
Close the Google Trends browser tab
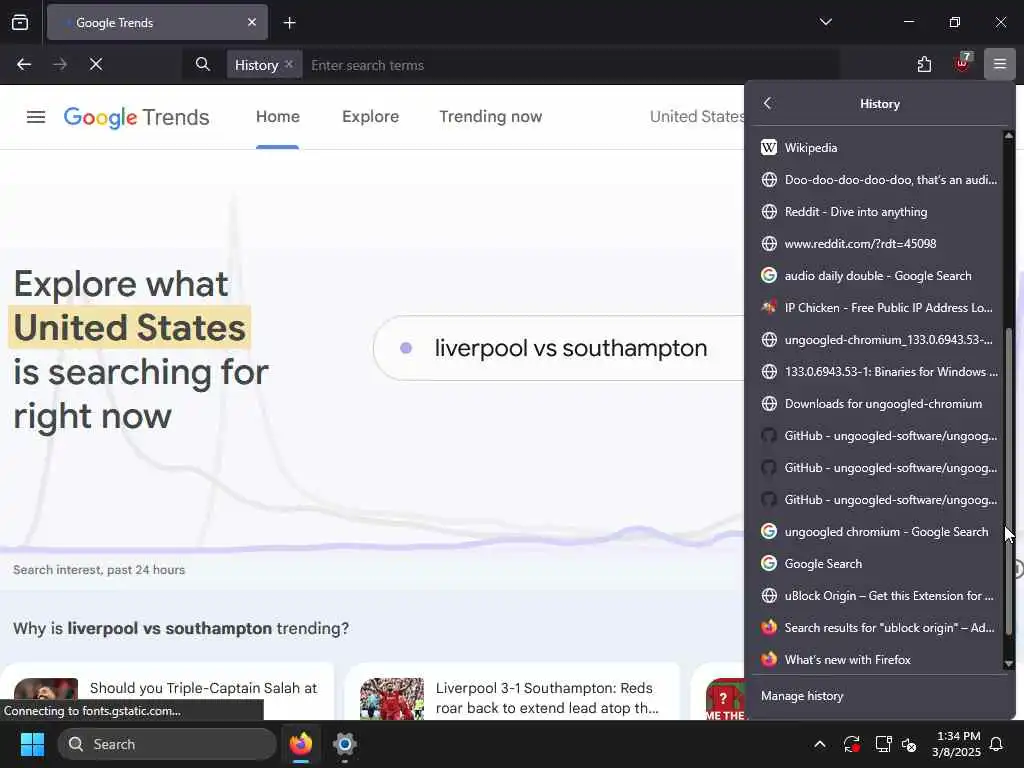(251, 23)
